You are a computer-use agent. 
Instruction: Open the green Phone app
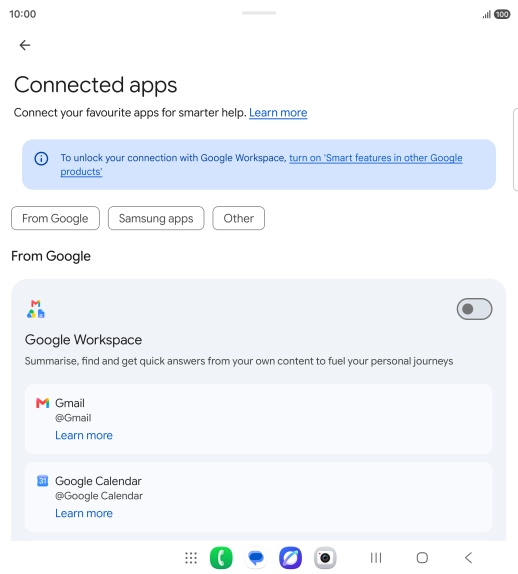[221, 558]
